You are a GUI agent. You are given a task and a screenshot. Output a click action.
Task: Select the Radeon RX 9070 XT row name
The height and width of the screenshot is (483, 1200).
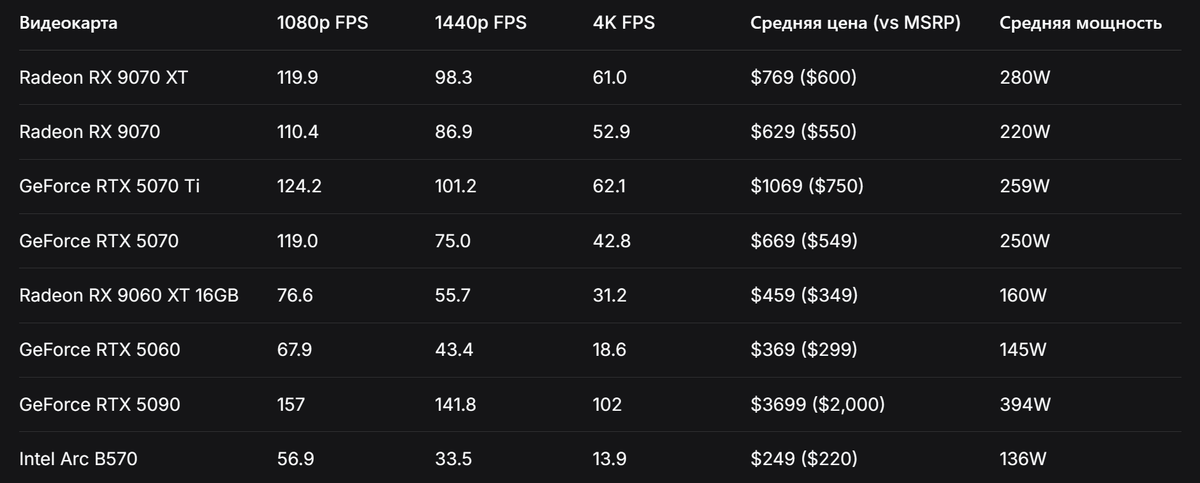103,77
